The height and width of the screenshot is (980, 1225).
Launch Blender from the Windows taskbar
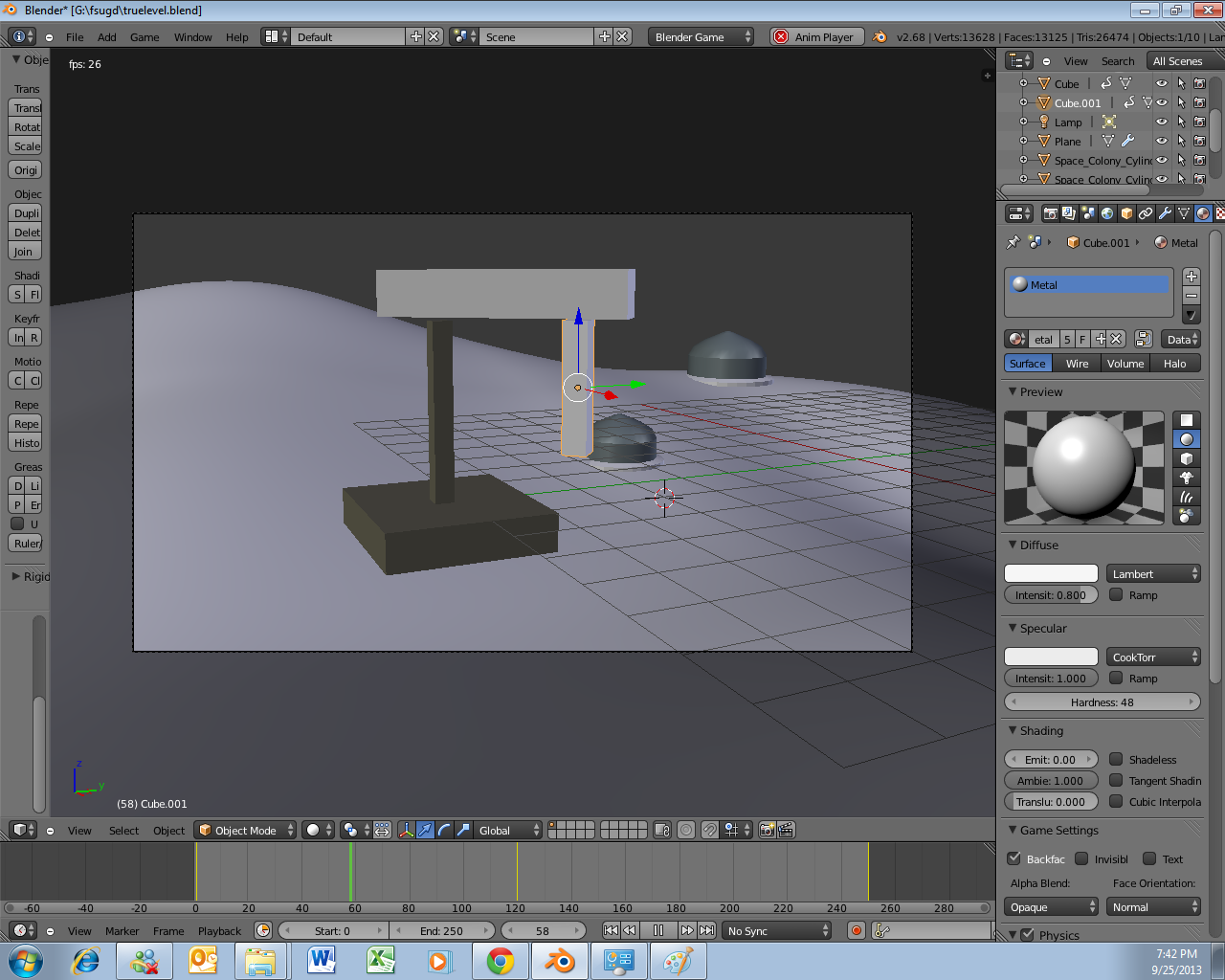point(559,961)
